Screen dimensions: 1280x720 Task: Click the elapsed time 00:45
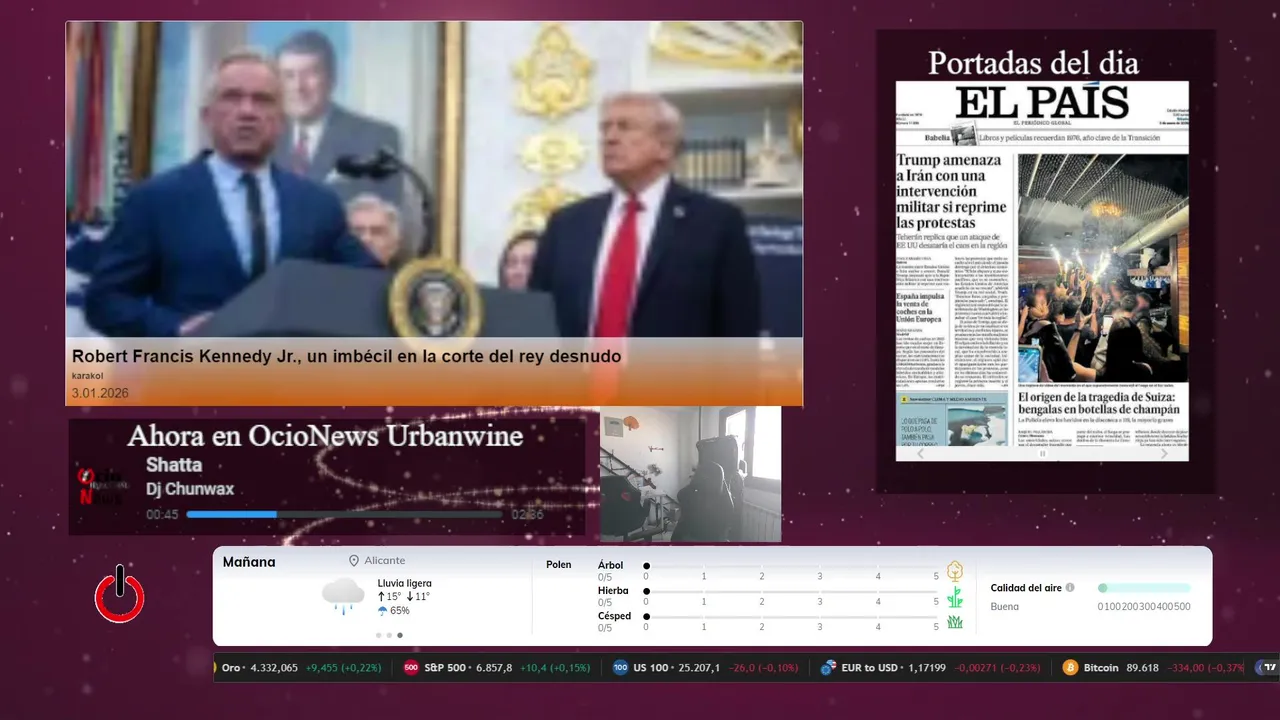point(162,515)
